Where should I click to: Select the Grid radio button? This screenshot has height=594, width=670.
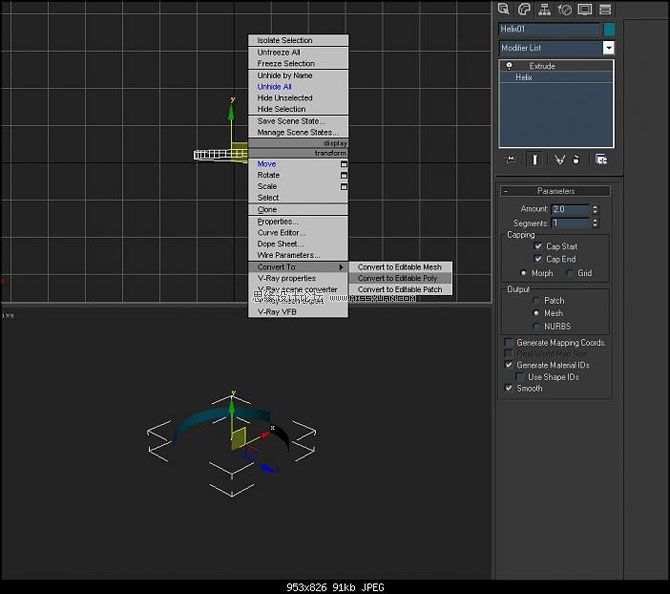(x=569, y=273)
